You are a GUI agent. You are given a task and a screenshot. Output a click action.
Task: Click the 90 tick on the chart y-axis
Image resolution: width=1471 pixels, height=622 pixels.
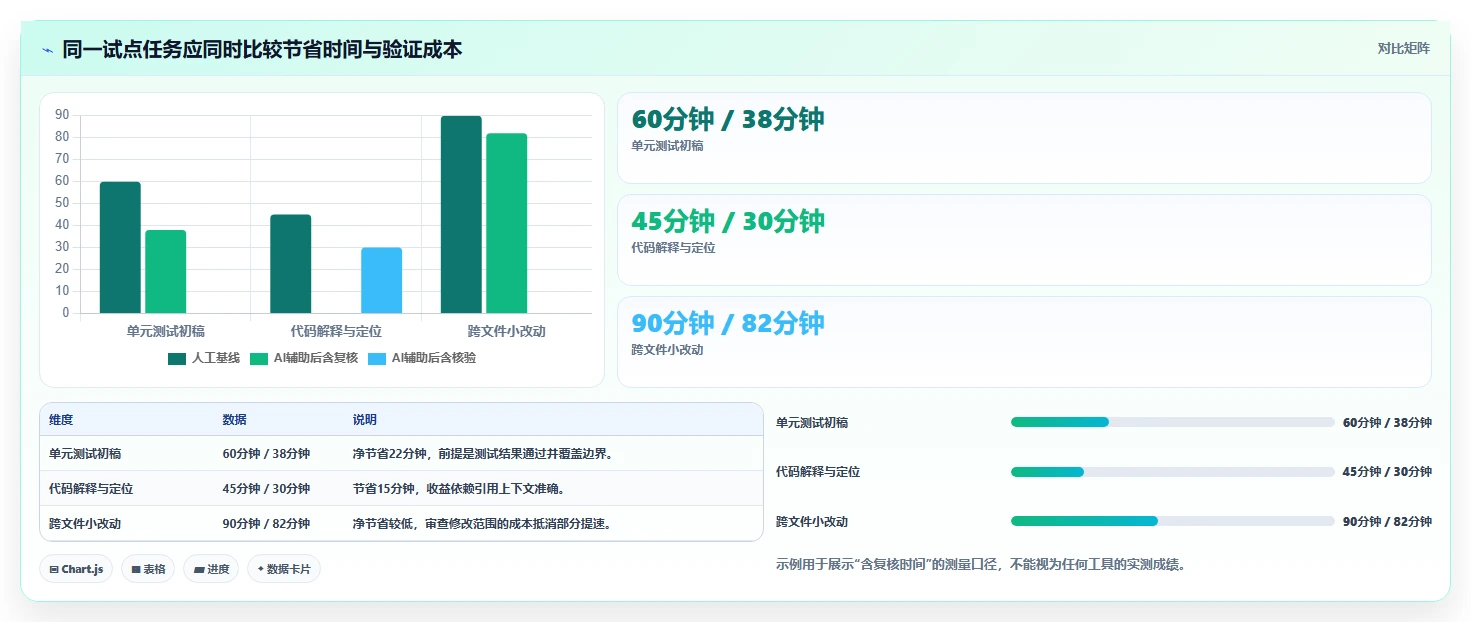point(62,115)
